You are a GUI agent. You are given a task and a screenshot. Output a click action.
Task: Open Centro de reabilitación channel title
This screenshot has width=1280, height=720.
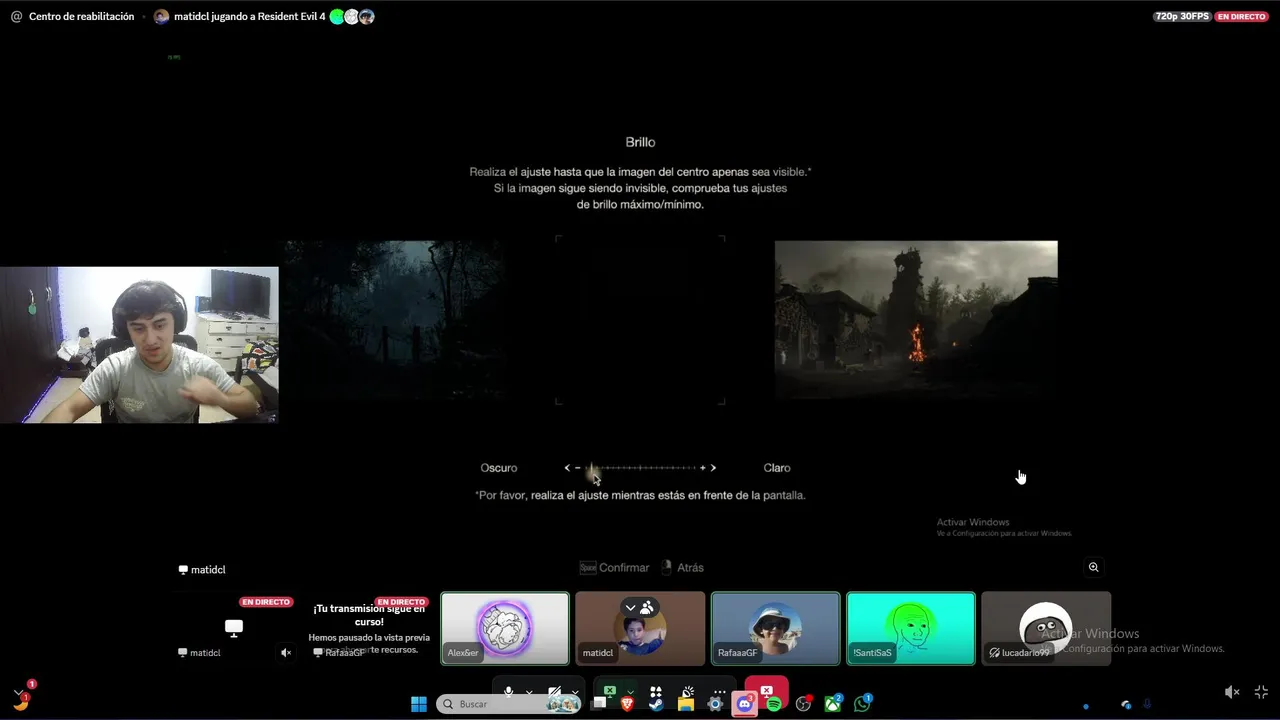click(x=81, y=16)
